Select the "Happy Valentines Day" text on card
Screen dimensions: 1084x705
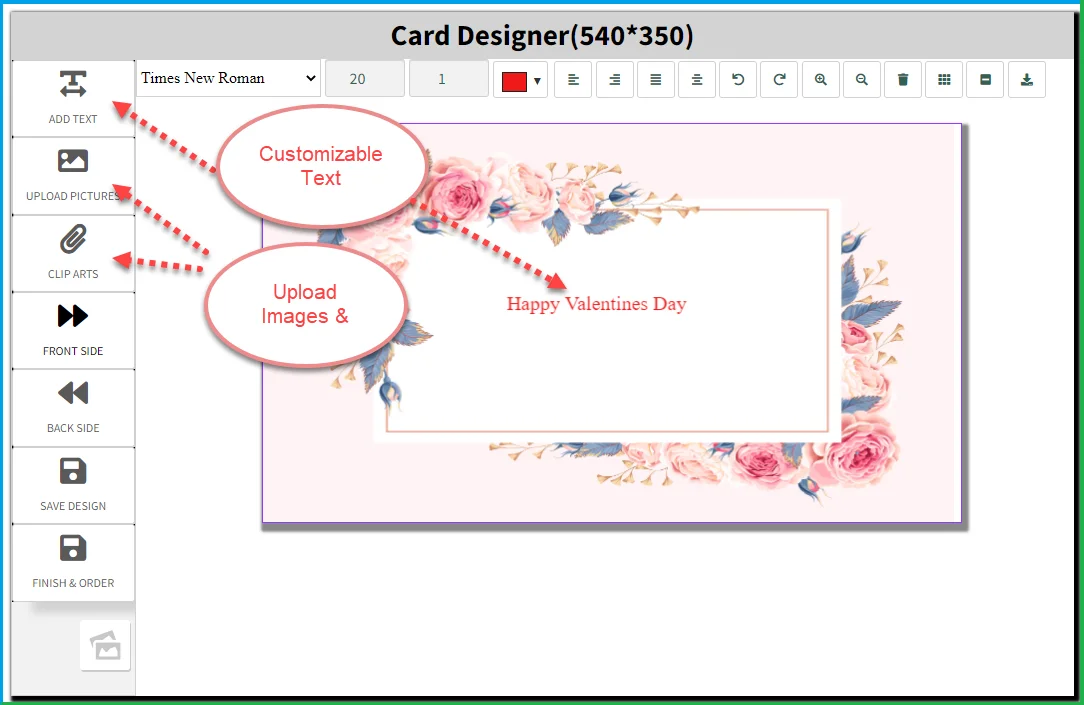coord(596,304)
